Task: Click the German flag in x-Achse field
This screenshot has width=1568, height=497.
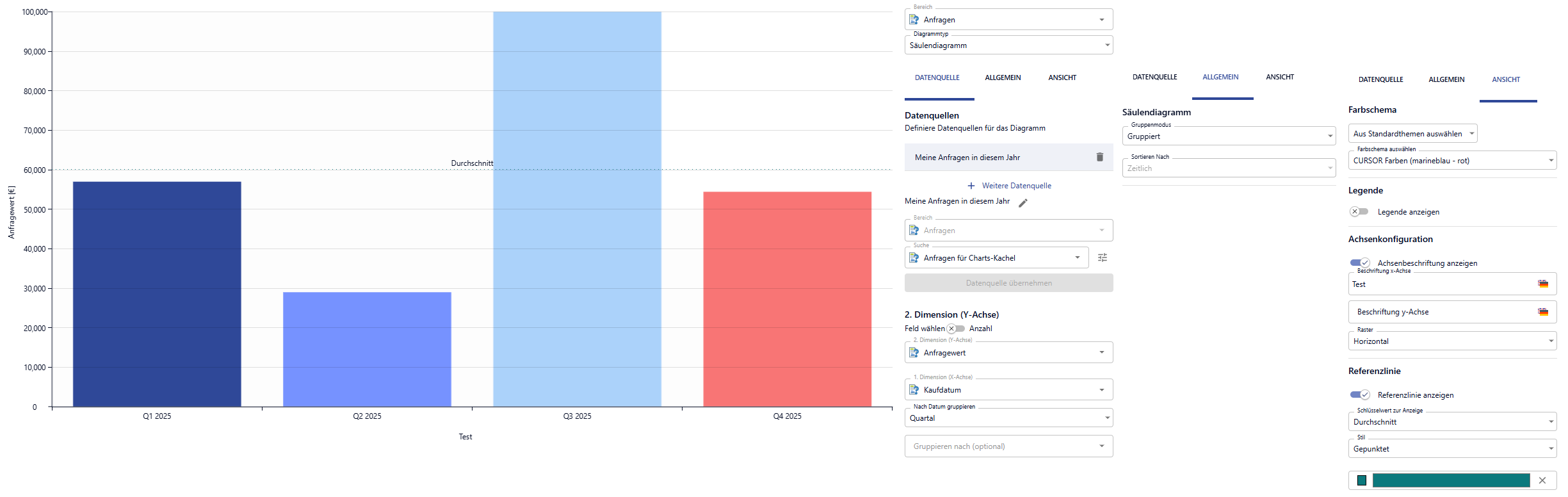Action: click(x=1543, y=284)
